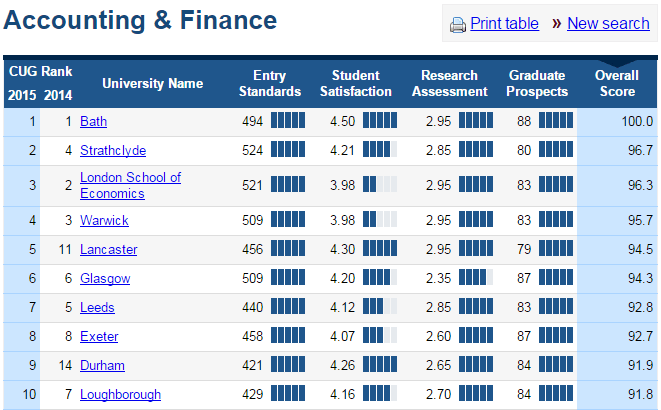Viewport: 661px width, 410px height.
Task: Sort by the Entry Standards column header
Action: [x=270, y=83]
